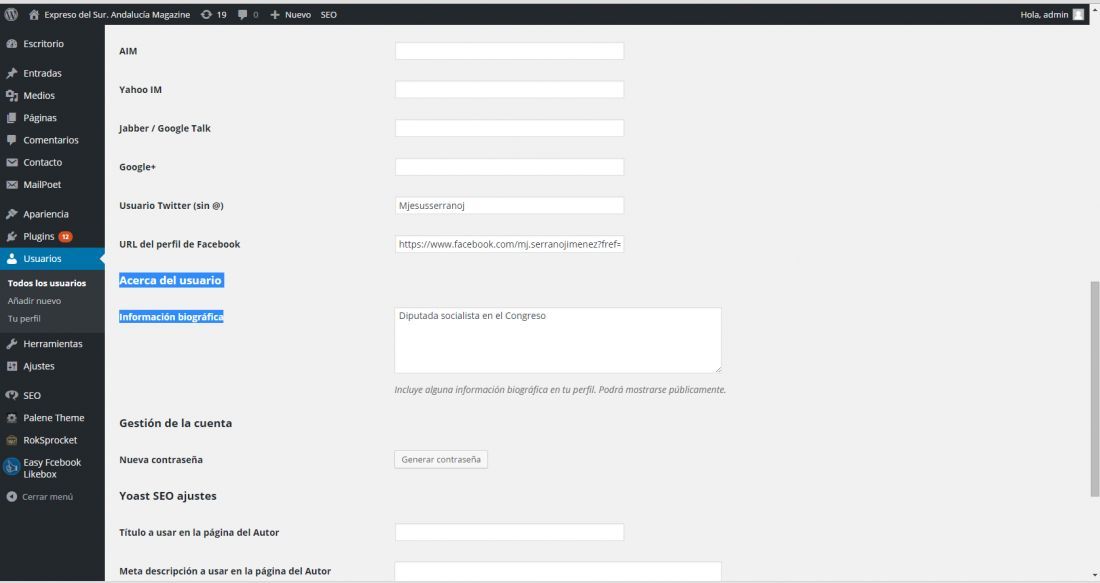Click the Gestión de la cuenta heading
The height and width of the screenshot is (583, 1100).
click(x=175, y=423)
